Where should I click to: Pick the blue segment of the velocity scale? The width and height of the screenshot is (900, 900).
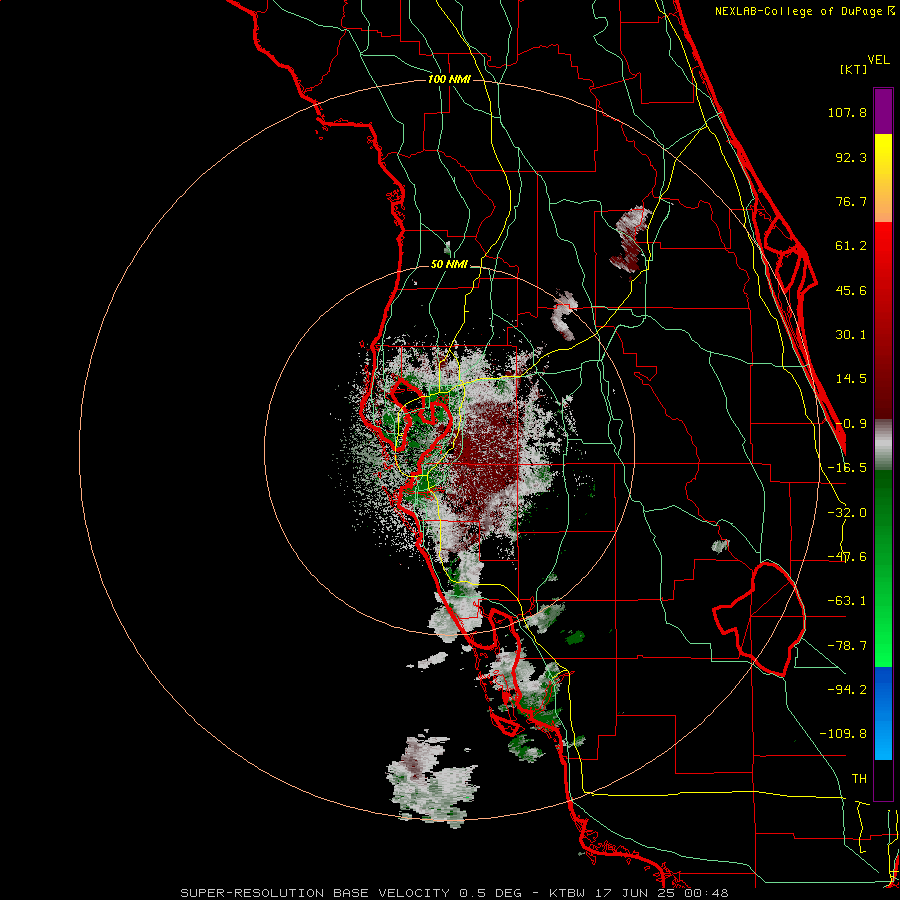click(883, 713)
